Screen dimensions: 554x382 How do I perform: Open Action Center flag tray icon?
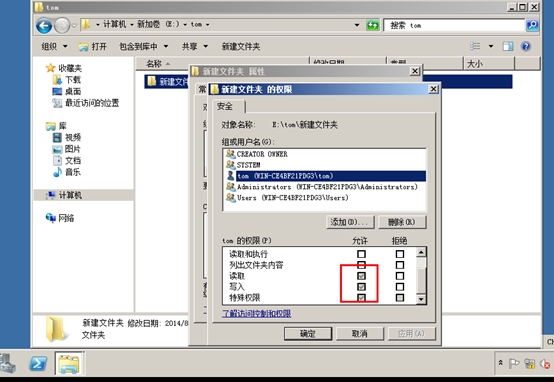(x=514, y=363)
